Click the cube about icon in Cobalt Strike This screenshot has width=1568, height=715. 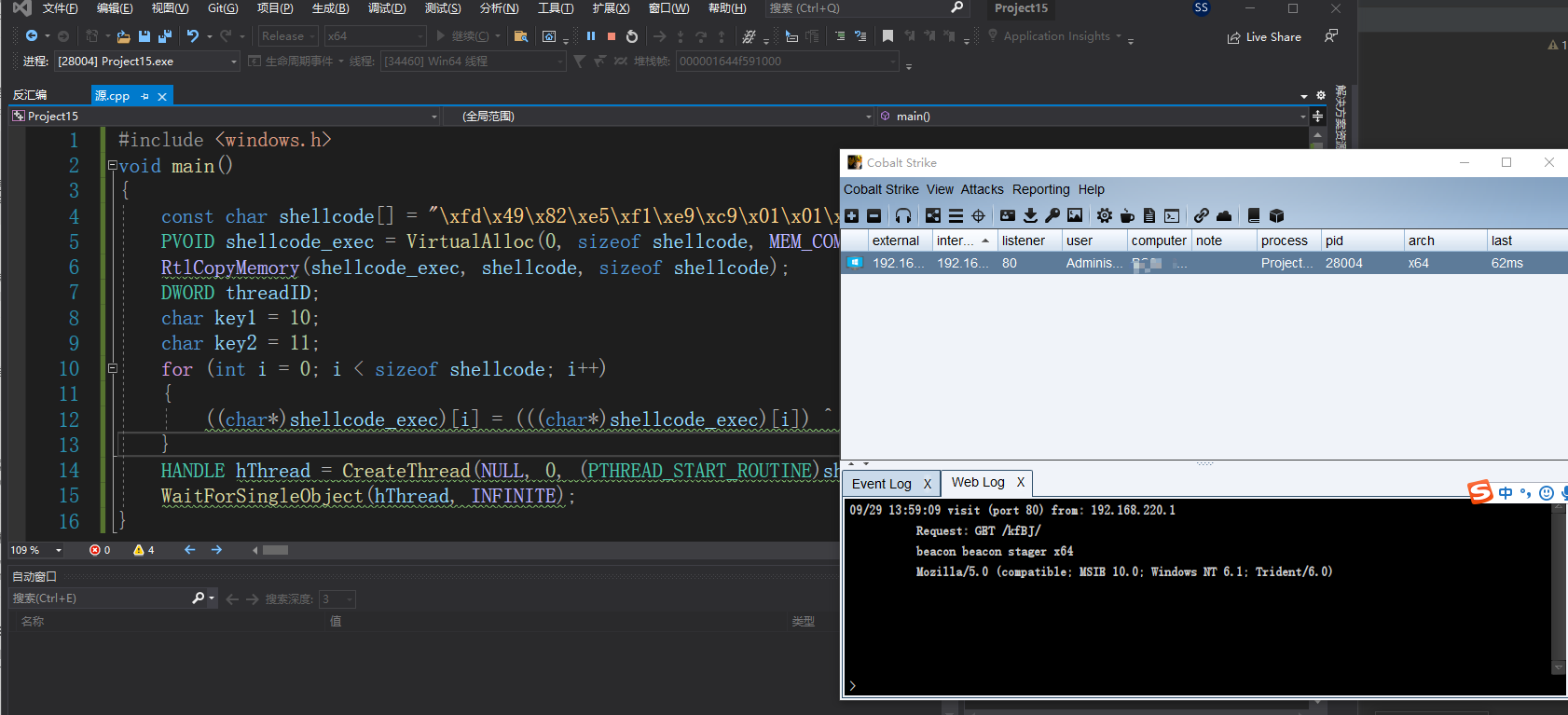coord(1277,215)
